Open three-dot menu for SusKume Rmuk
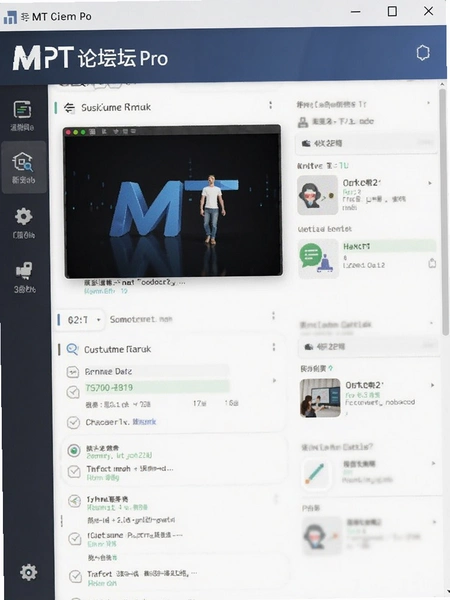This screenshot has height=600, width=450. point(271,105)
